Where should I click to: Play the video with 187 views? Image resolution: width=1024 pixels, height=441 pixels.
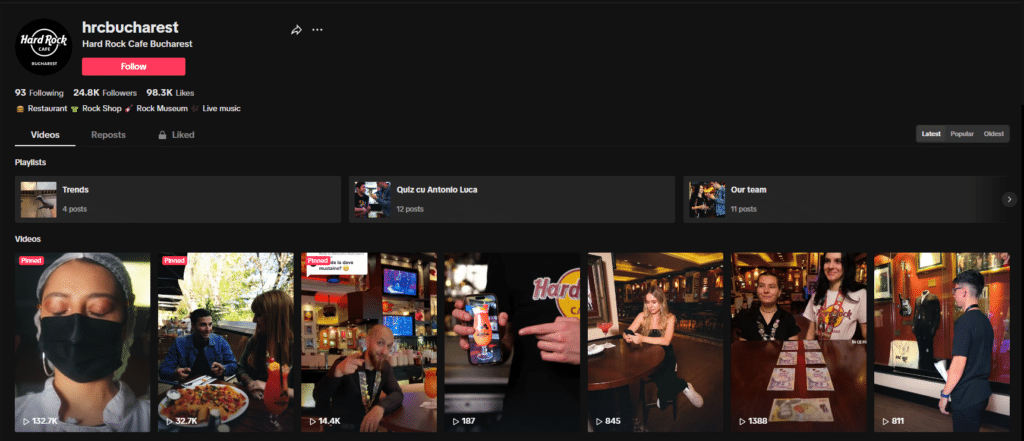pos(512,342)
